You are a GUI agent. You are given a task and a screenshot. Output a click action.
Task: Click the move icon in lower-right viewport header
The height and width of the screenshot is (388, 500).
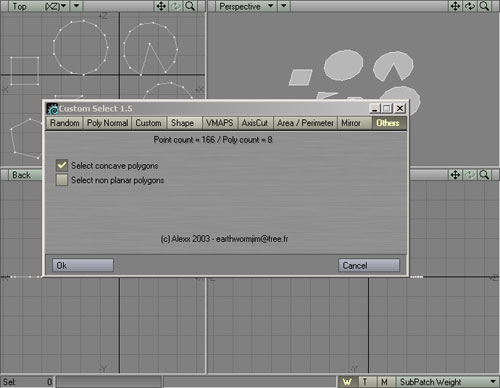pyautogui.click(x=455, y=175)
